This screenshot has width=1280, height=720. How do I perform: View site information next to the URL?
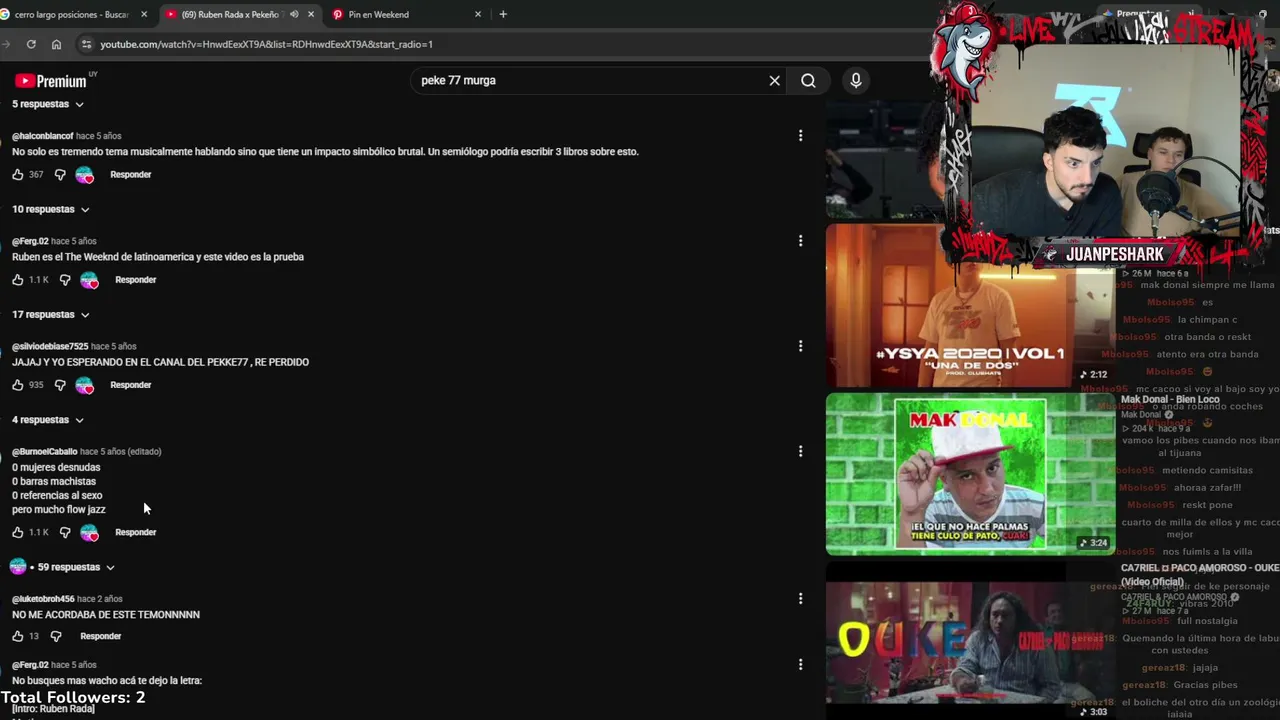click(86, 44)
